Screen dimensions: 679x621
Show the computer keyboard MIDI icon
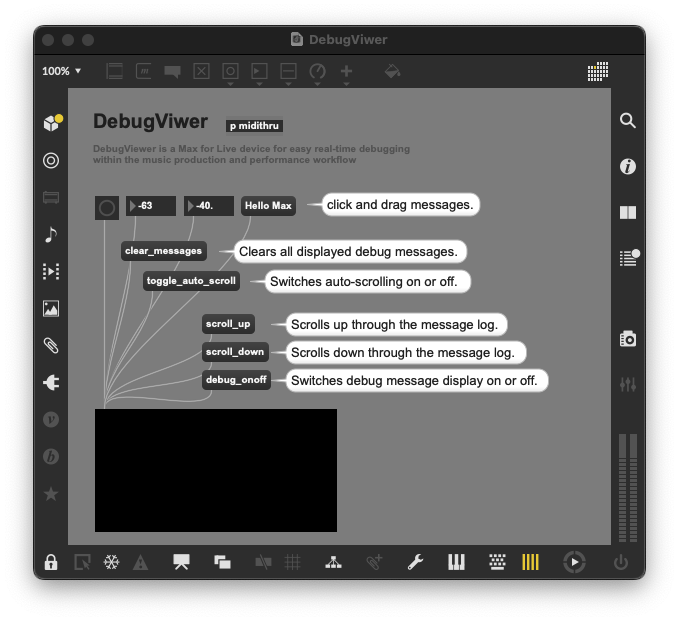498,562
